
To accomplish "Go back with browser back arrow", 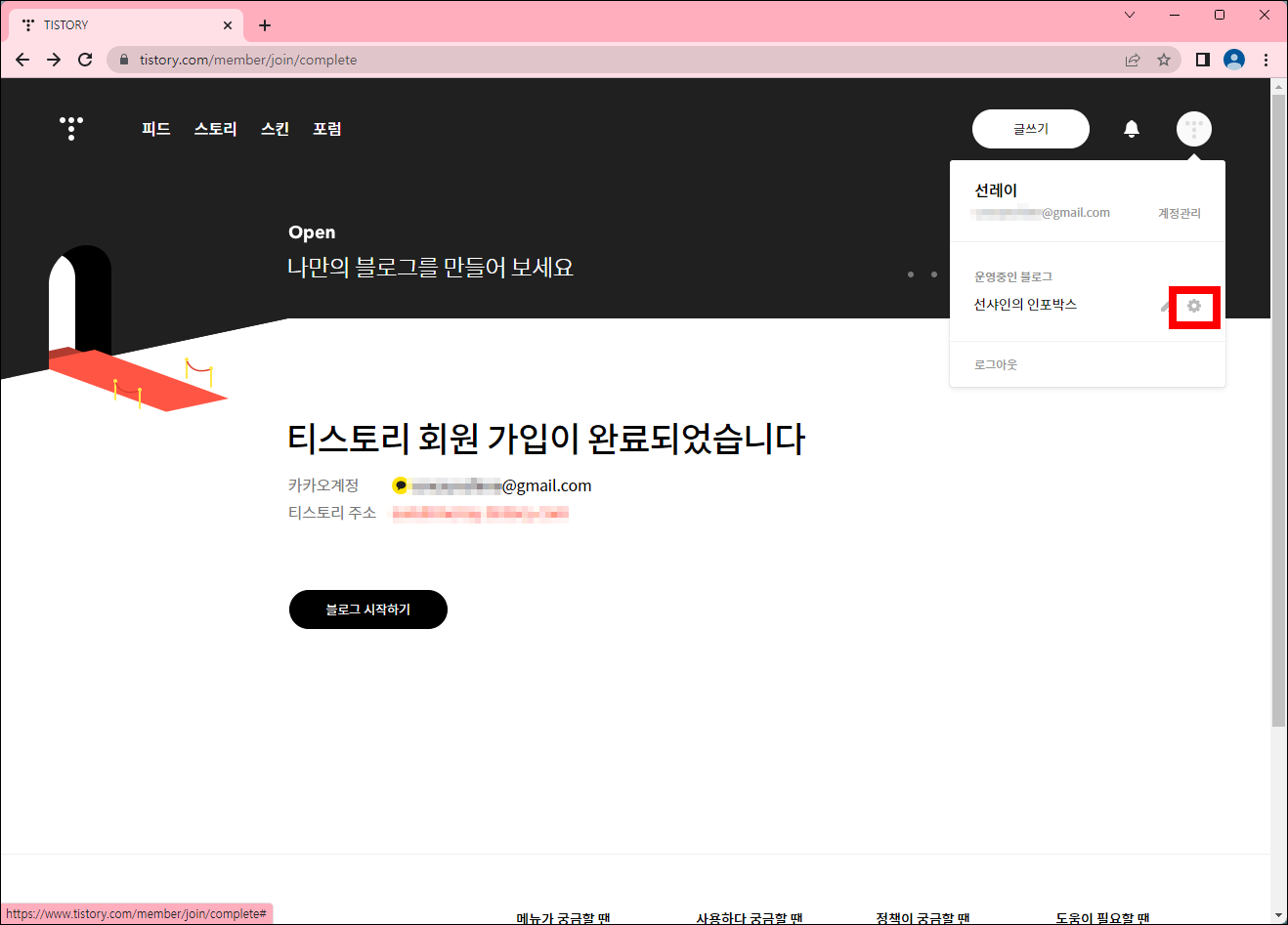I will click(x=22, y=60).
